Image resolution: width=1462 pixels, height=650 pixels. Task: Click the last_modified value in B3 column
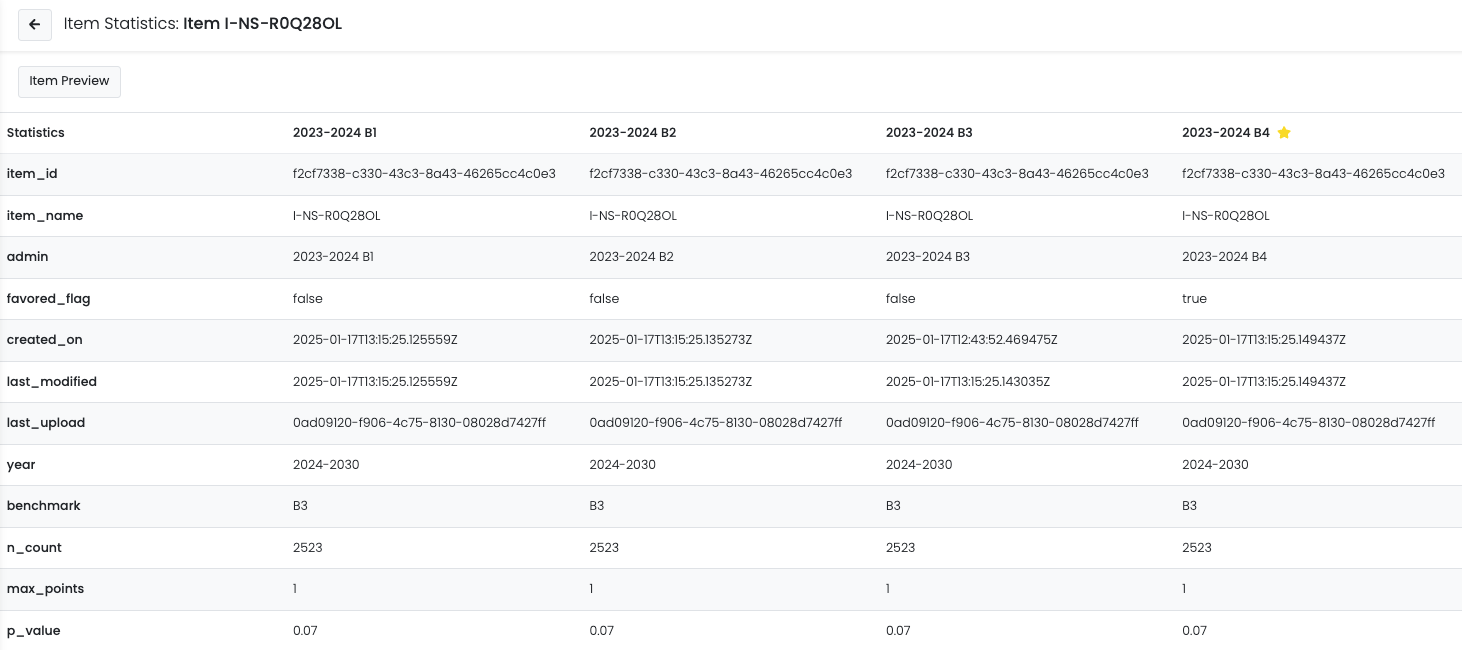pos(967,382)
